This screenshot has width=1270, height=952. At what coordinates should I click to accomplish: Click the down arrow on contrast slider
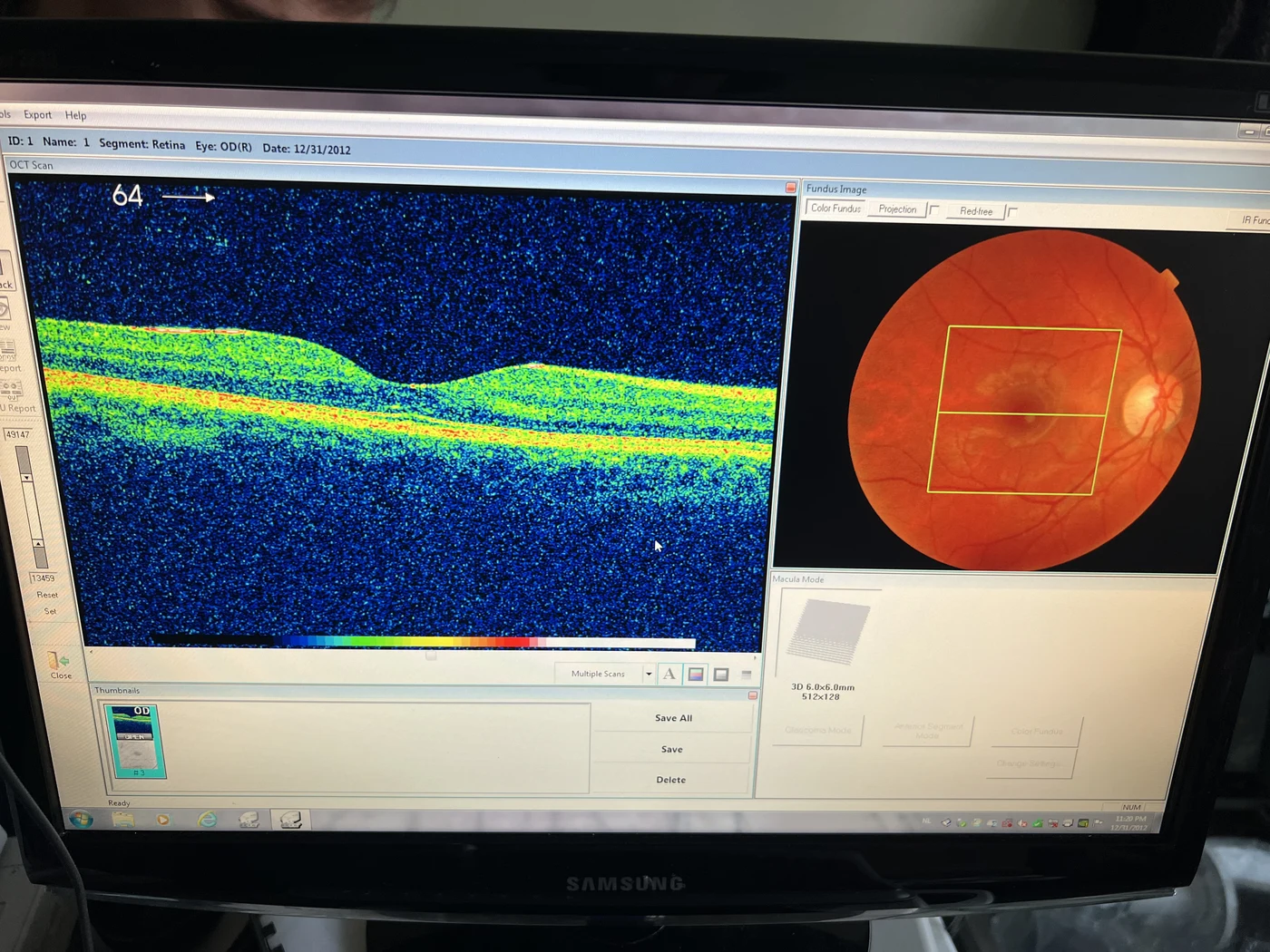[x=26, y=477]
